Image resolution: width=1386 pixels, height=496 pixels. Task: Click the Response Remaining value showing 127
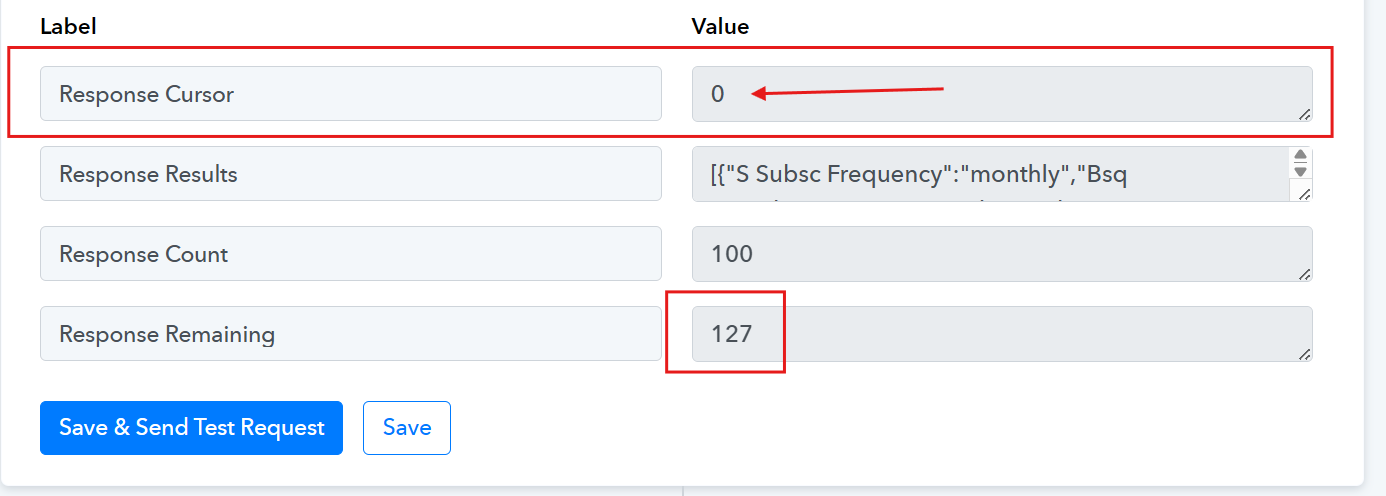pos(1002,334)
